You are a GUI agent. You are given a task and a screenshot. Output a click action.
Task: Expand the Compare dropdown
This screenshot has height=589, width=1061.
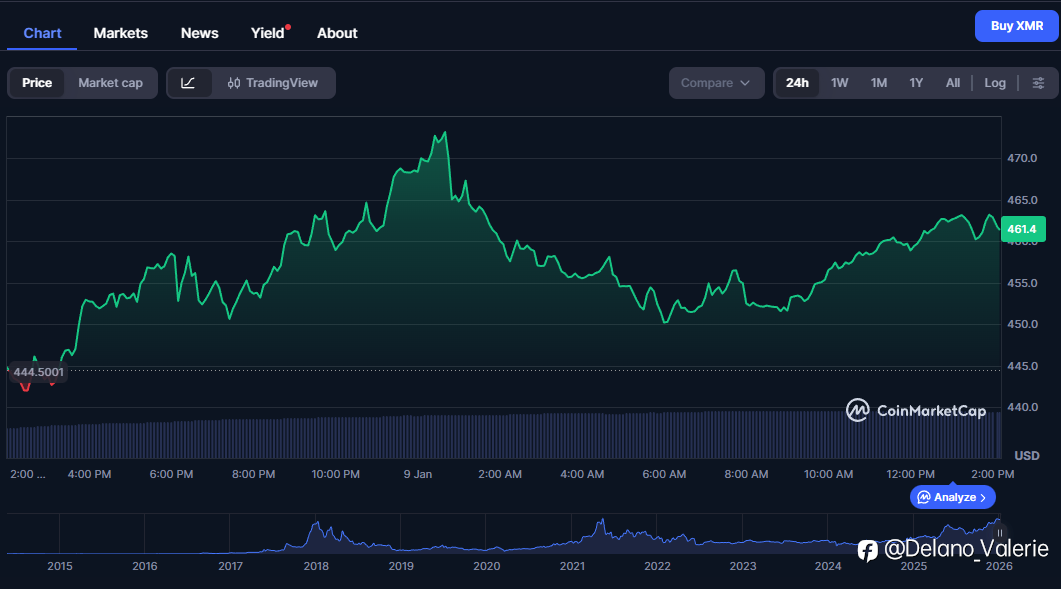(x=716, y=83)
